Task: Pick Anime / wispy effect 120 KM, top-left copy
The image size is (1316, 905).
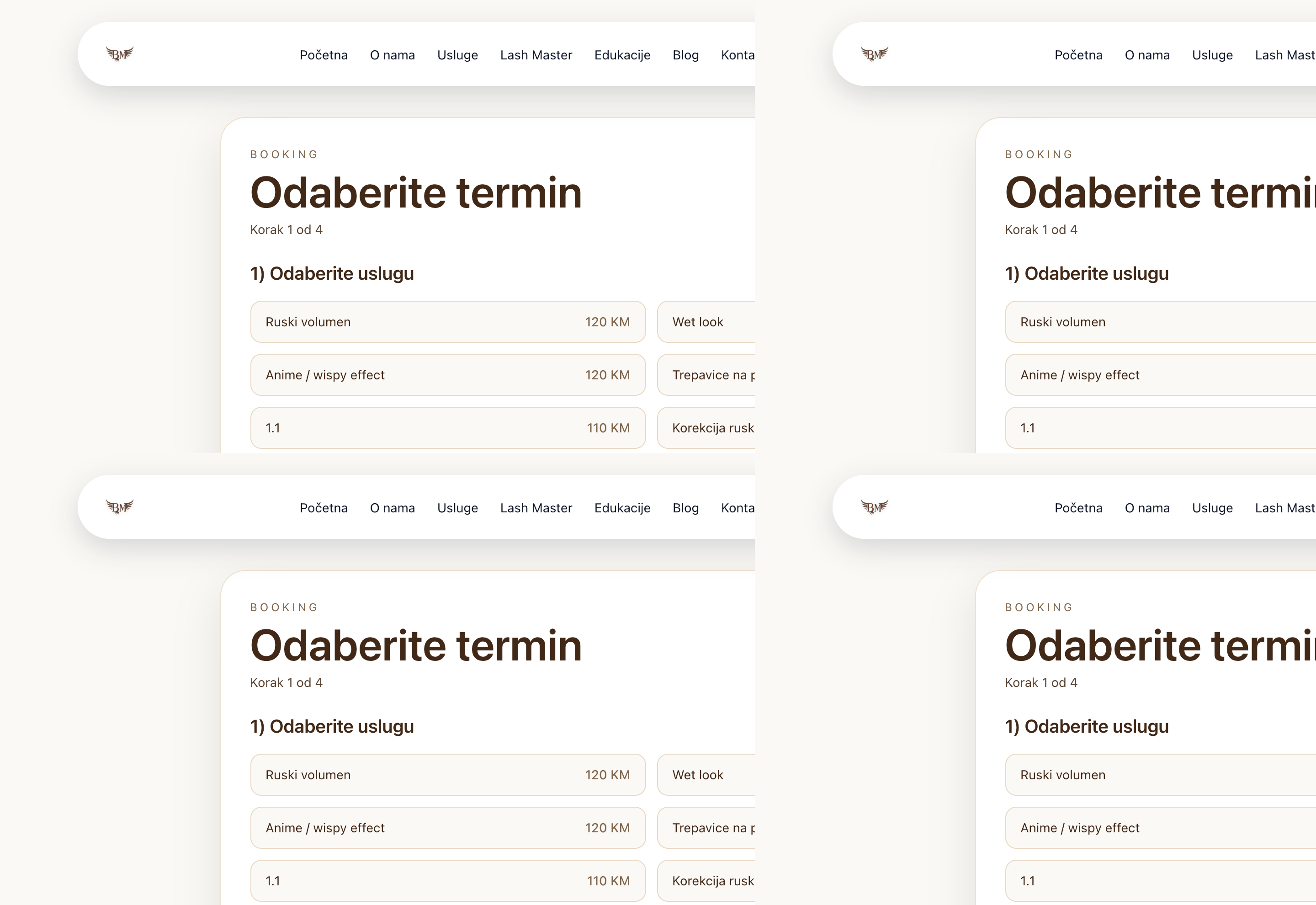Action: tap(448, 375)
